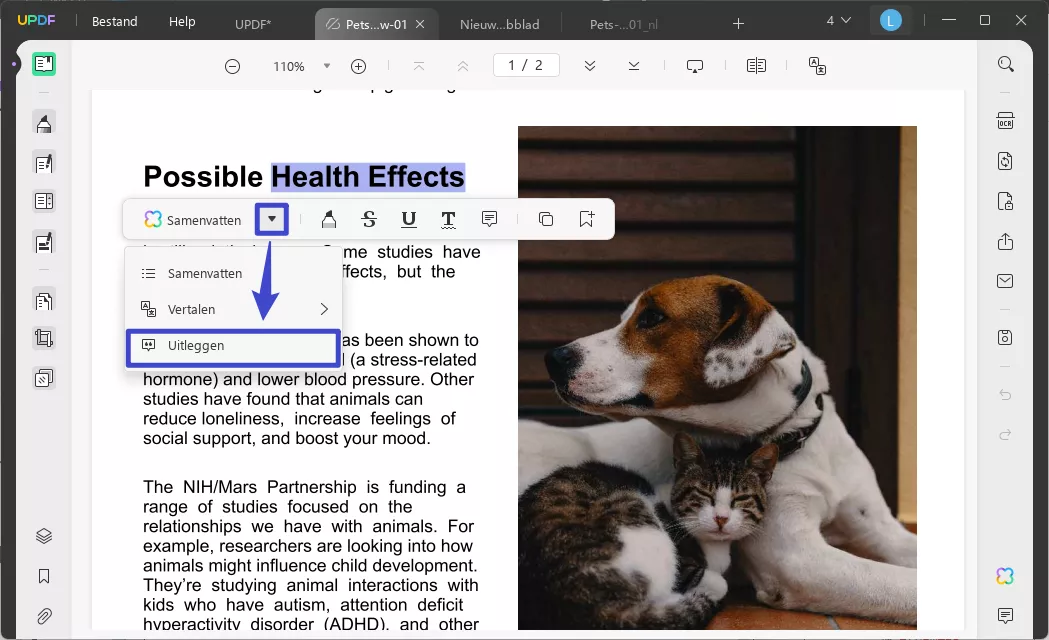This screenshot has height=640, width=1049.
Task: Apply highlight to selected text
Action: [328, 219]
